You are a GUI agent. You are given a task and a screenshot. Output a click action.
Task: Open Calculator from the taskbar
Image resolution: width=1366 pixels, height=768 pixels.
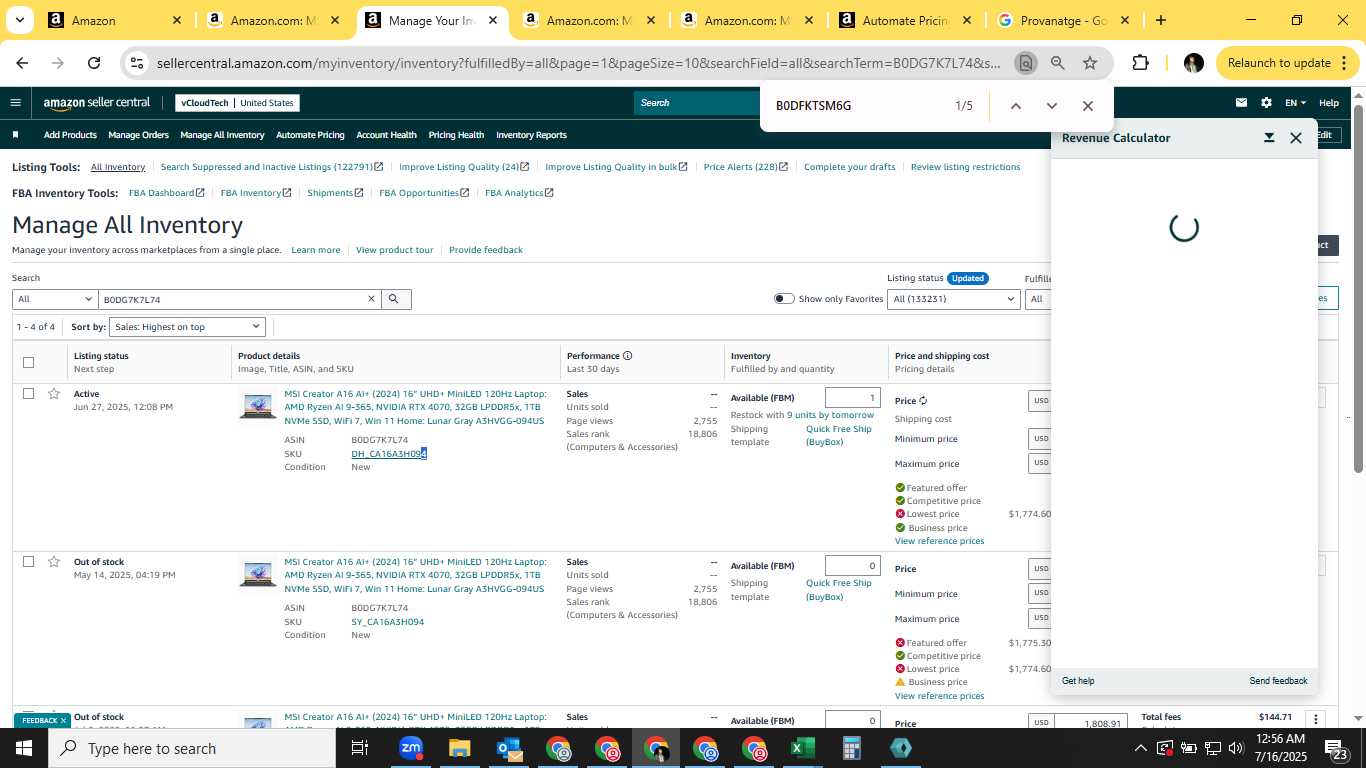coord(851,748)
